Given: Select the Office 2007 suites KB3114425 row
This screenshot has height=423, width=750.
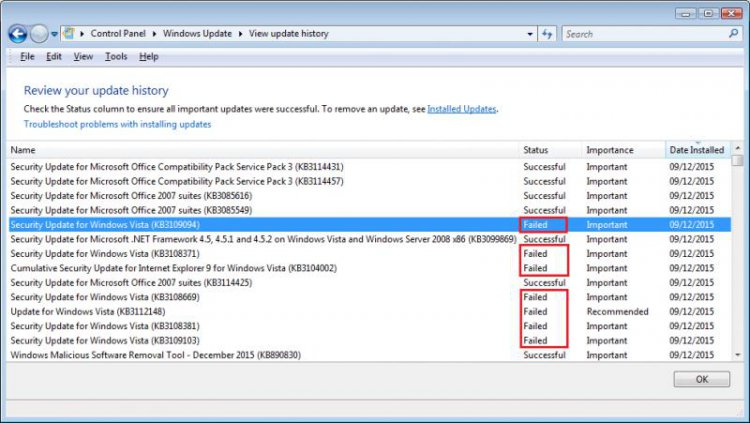Looking at the screenshot, I should pos(370,283).
